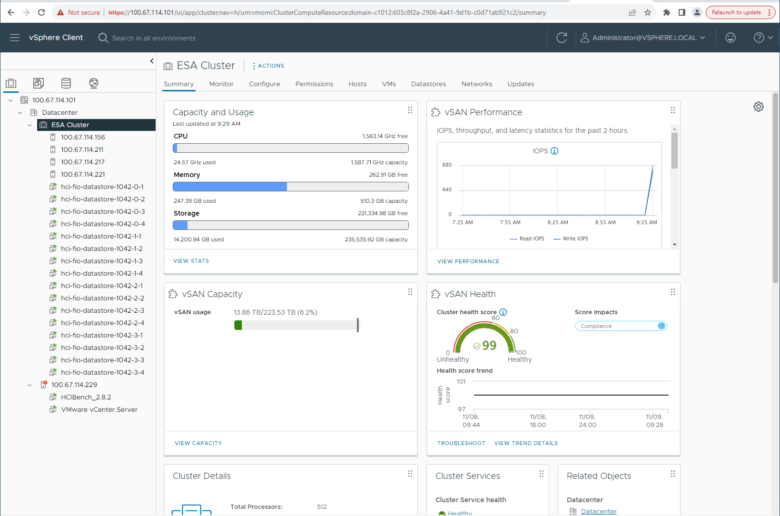Open the Datastores tab

[428, 84]
